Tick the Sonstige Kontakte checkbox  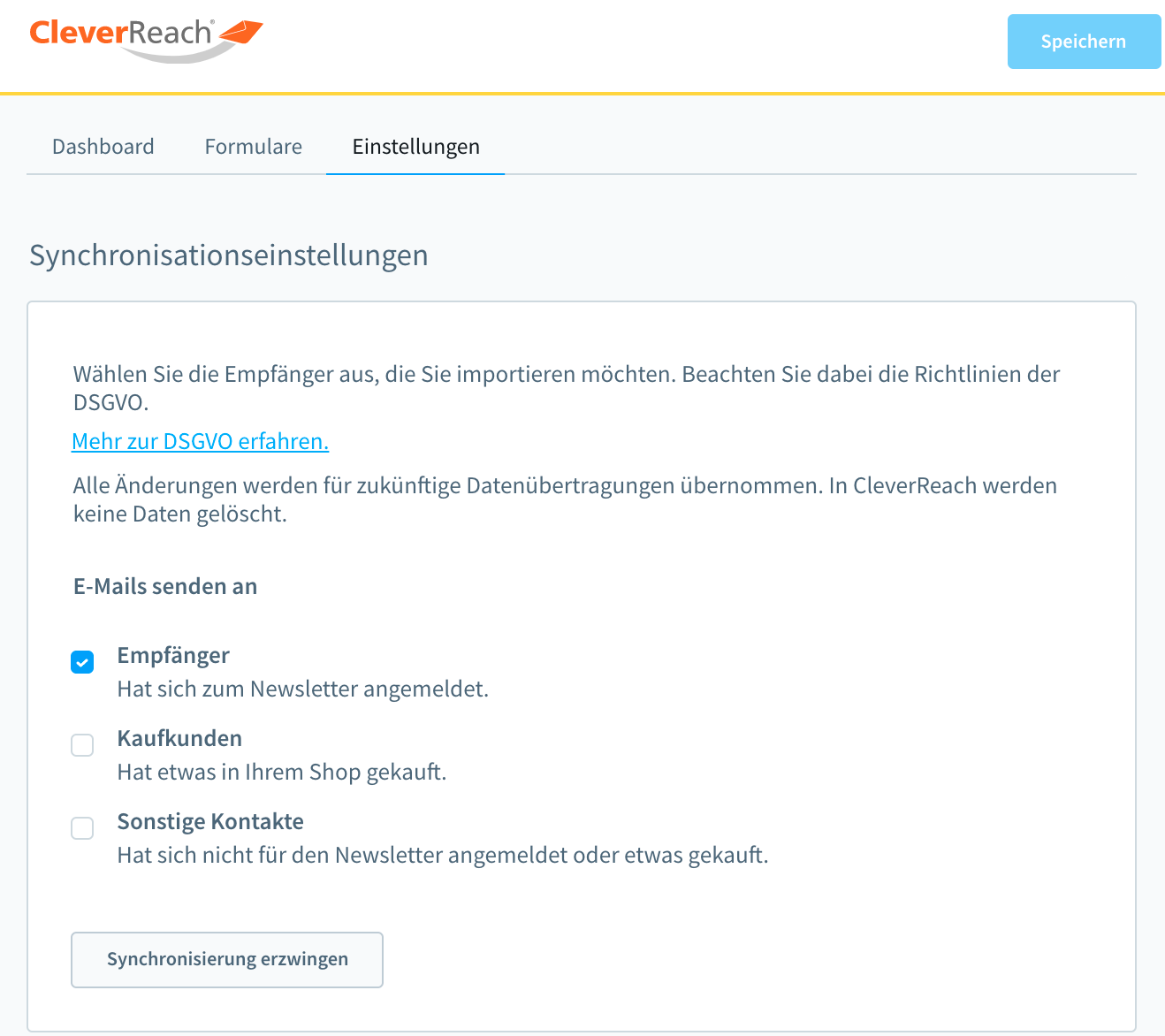coord(82,828)
